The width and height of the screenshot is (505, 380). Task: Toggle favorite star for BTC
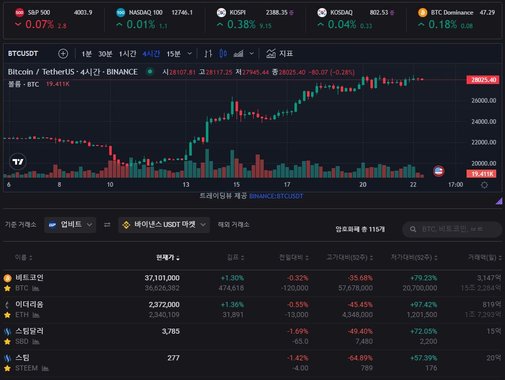click(x=7, y=288)
